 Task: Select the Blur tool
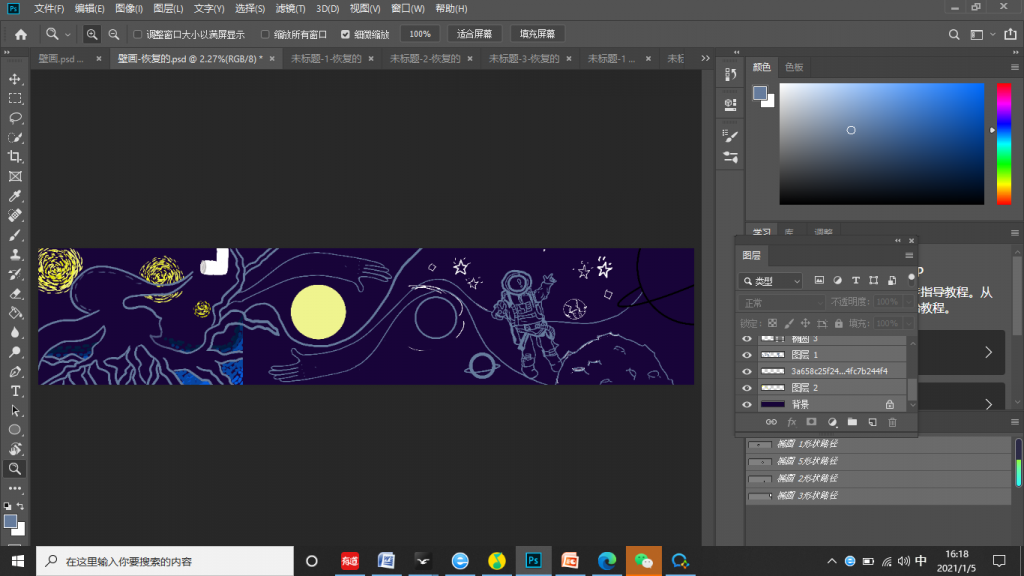point(14,332)
